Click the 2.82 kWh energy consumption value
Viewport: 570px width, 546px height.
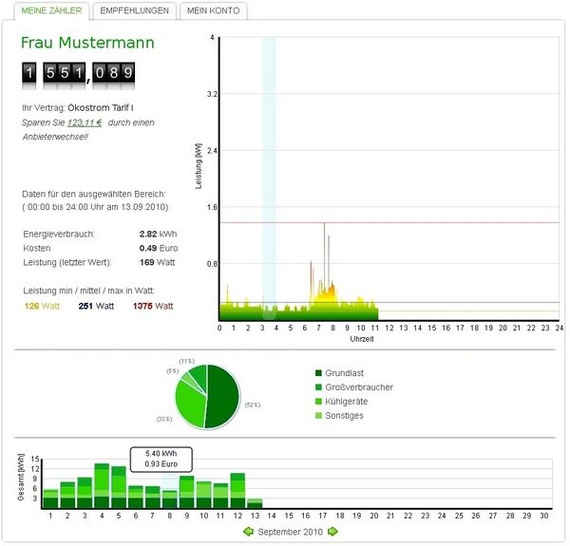pos(158,234)
